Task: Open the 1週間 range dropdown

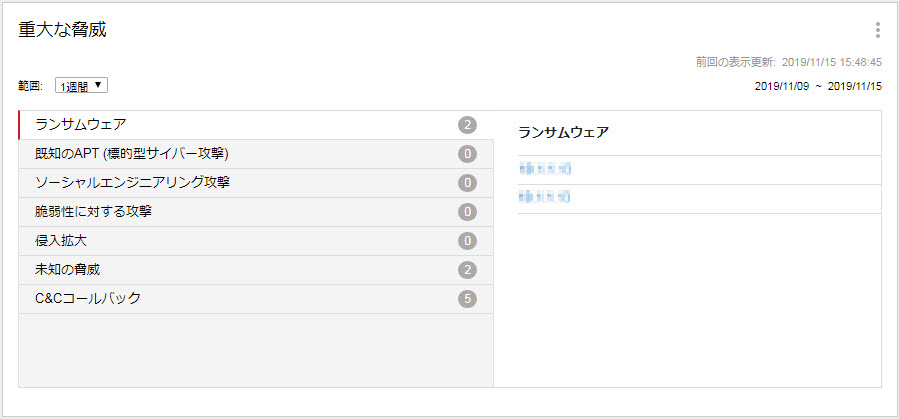Action: (x=82, y=86)
